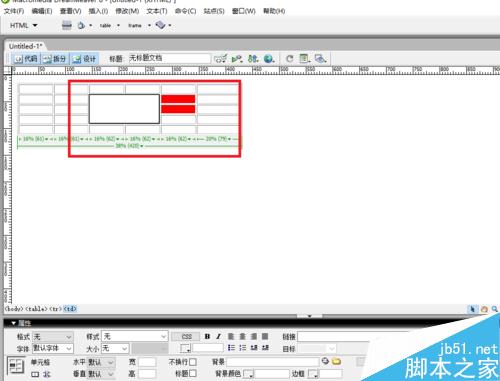Align text left
The image size is (500, 381).
pos(231,336)
